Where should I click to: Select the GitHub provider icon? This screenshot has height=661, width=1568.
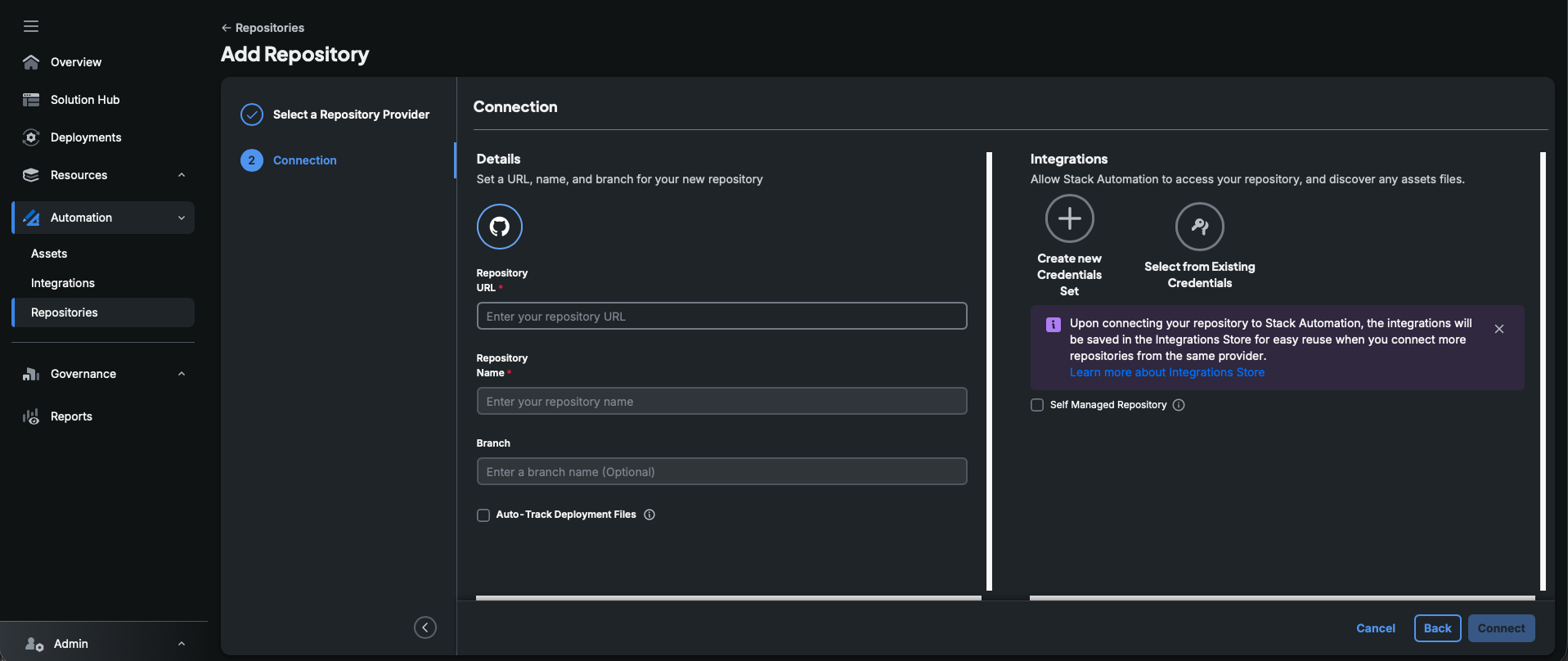click(x=499, y=226)
